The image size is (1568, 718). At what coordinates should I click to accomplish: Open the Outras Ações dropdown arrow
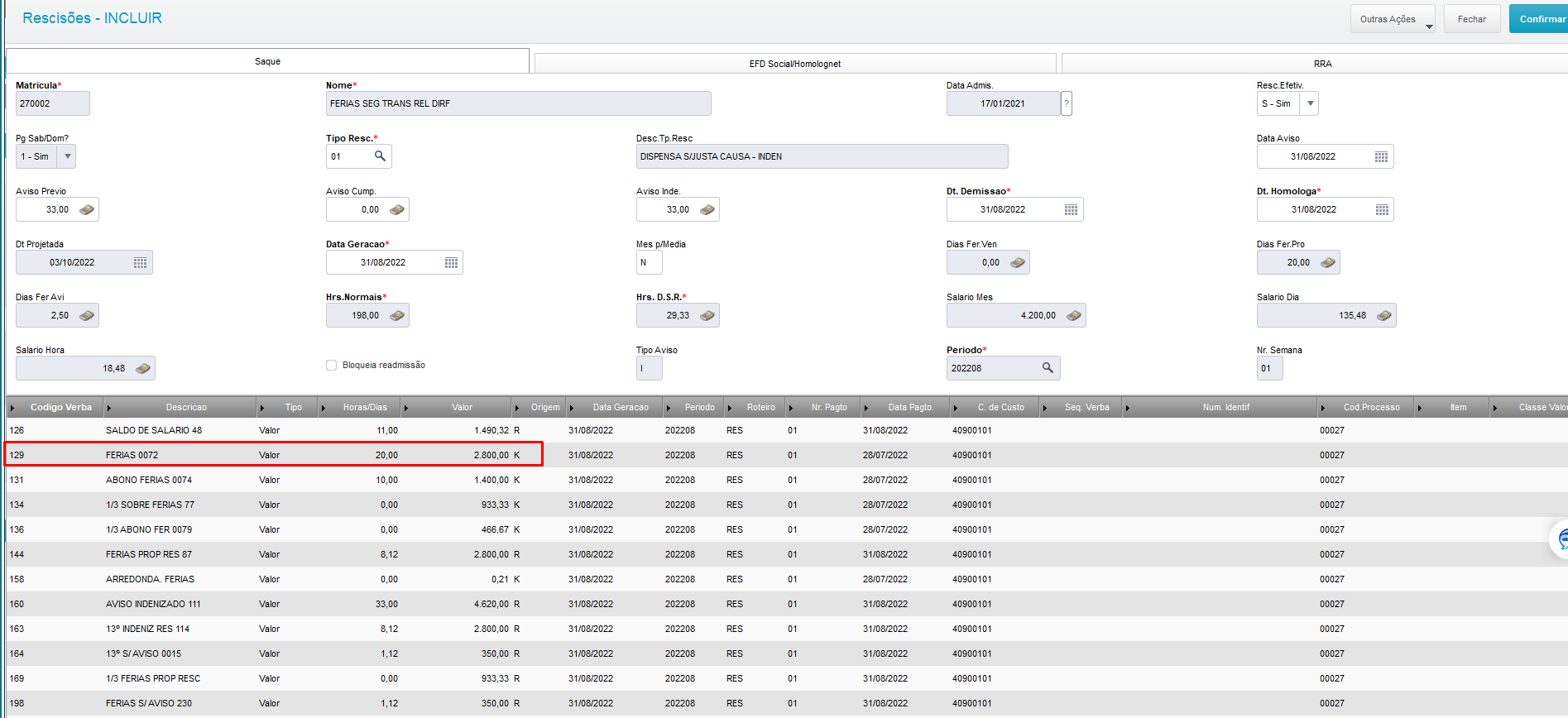coord(1429,26)
